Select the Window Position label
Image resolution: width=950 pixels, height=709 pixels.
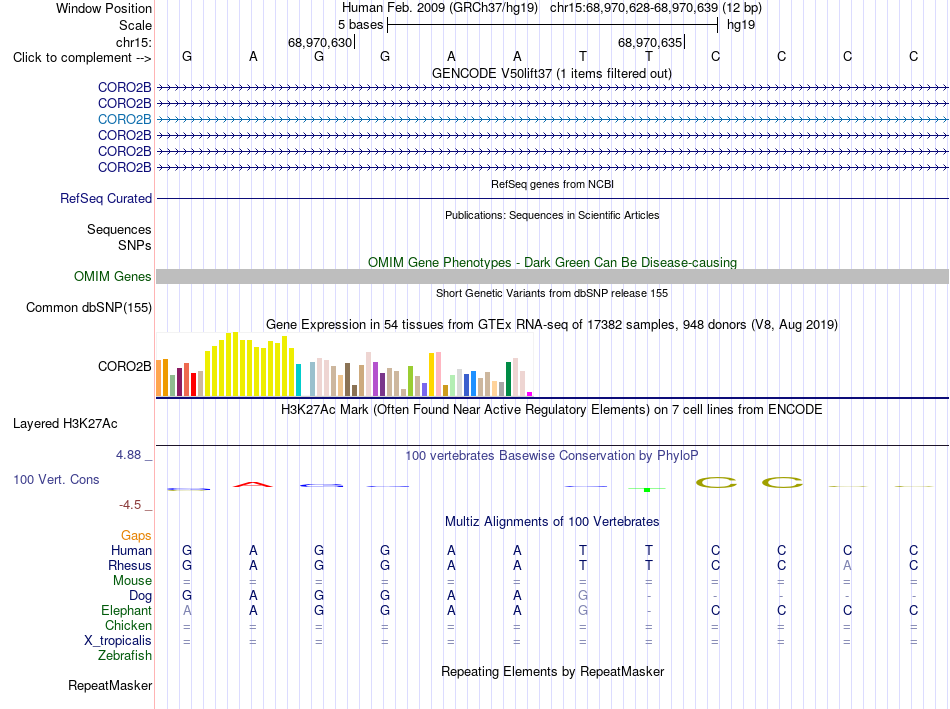pos(104,8)
